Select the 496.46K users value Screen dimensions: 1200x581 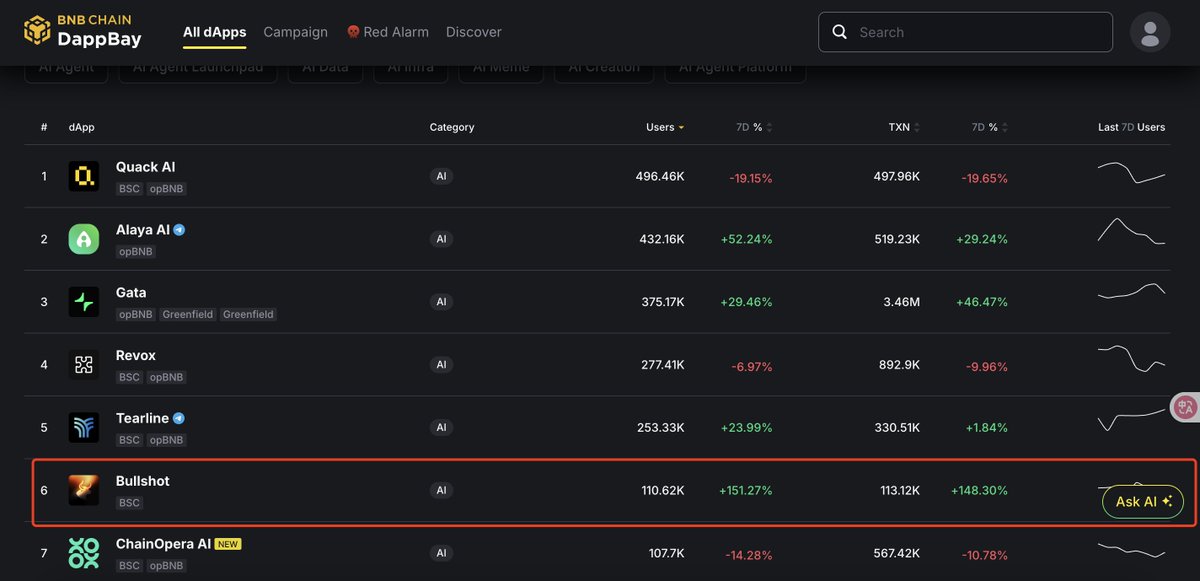[x=660, y=177]
